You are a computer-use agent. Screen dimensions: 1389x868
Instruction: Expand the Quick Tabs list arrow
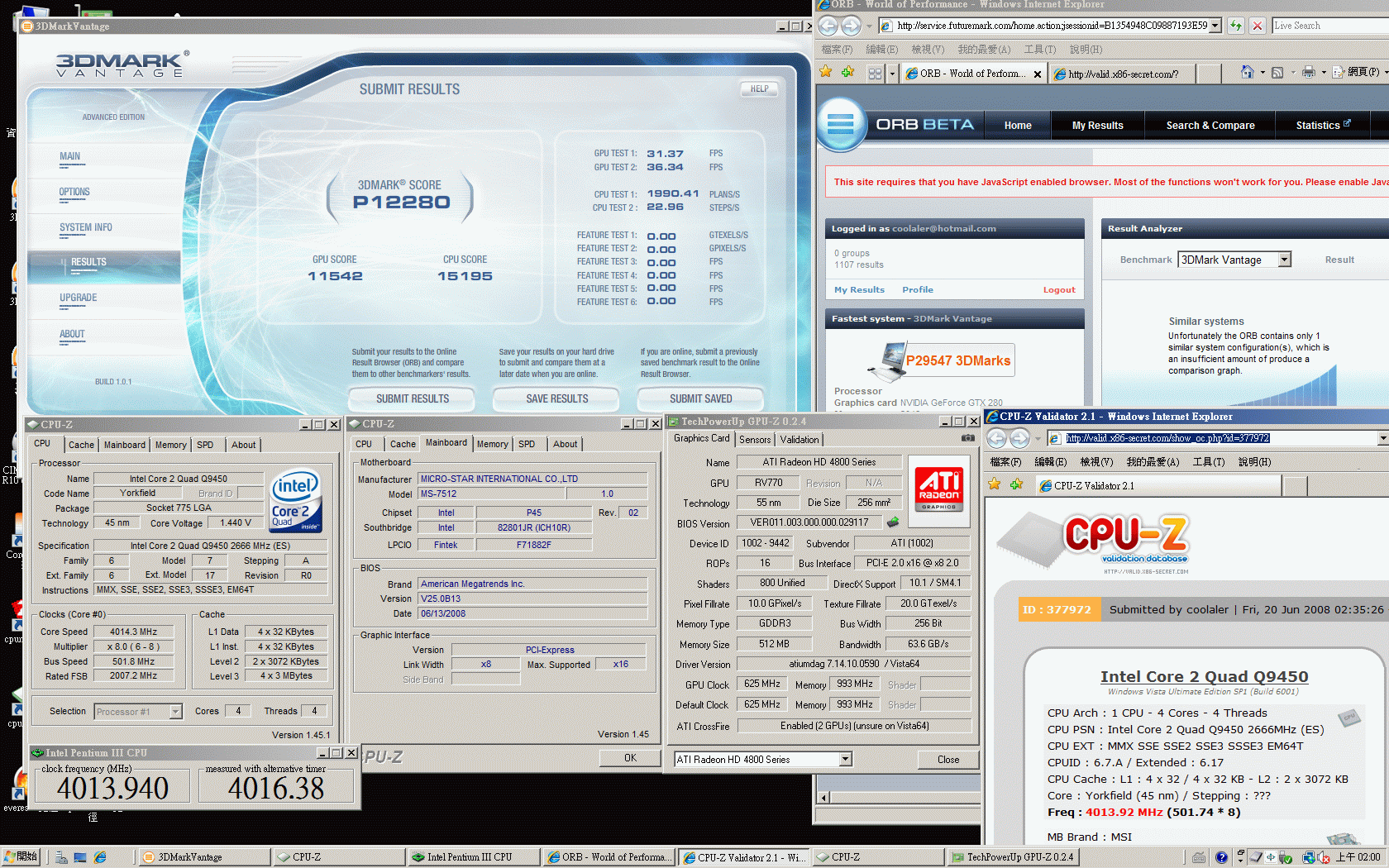(x=892, y=74)
